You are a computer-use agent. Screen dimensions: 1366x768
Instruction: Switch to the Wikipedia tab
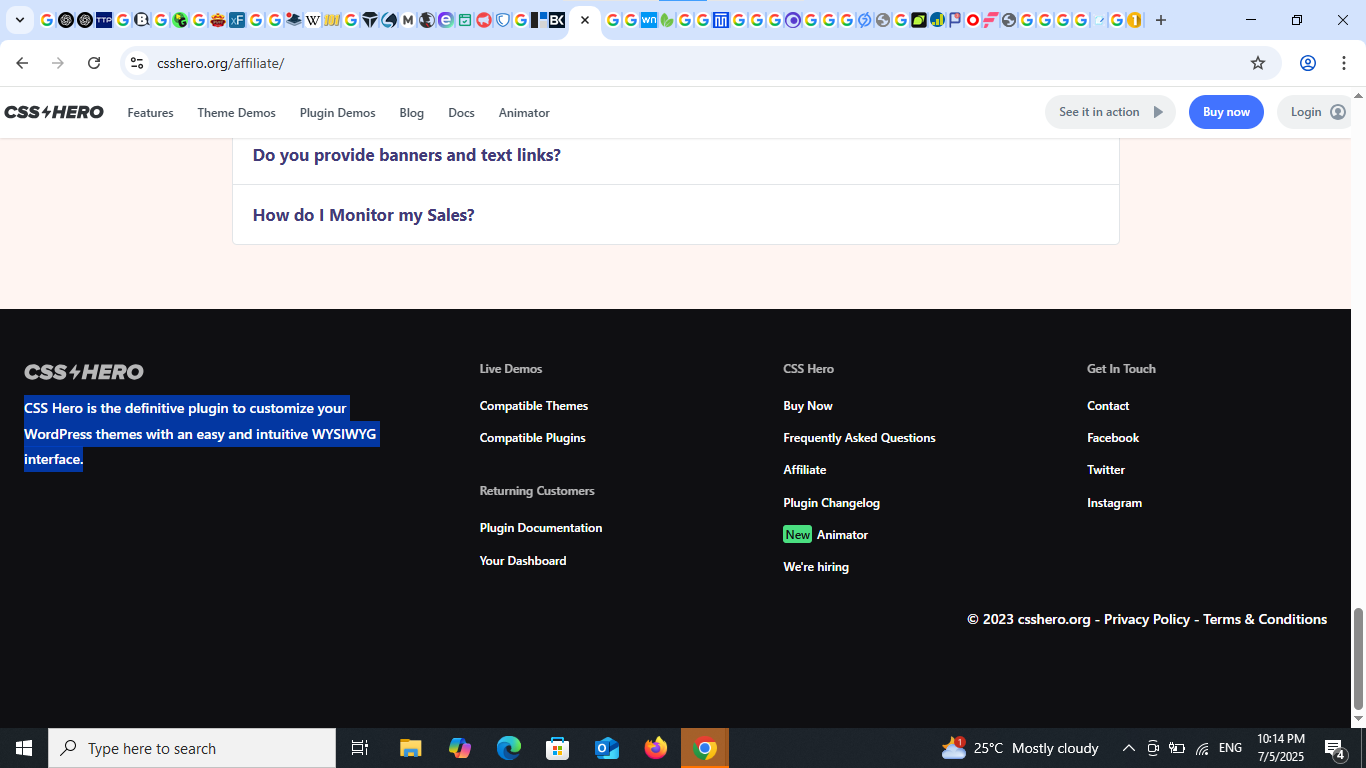point(313,20)
